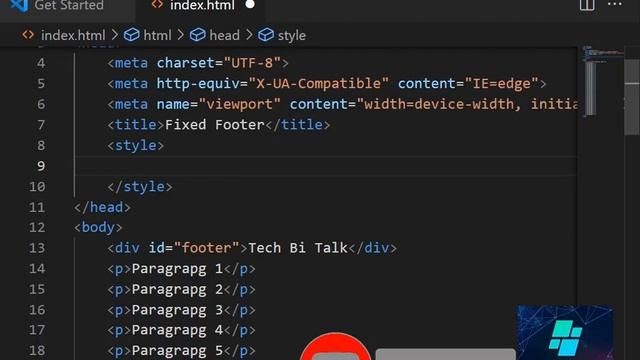This screenshot has height=360, width=640.
Task: Click line number 12 in gutter
Action: click(x=37, y=227)
